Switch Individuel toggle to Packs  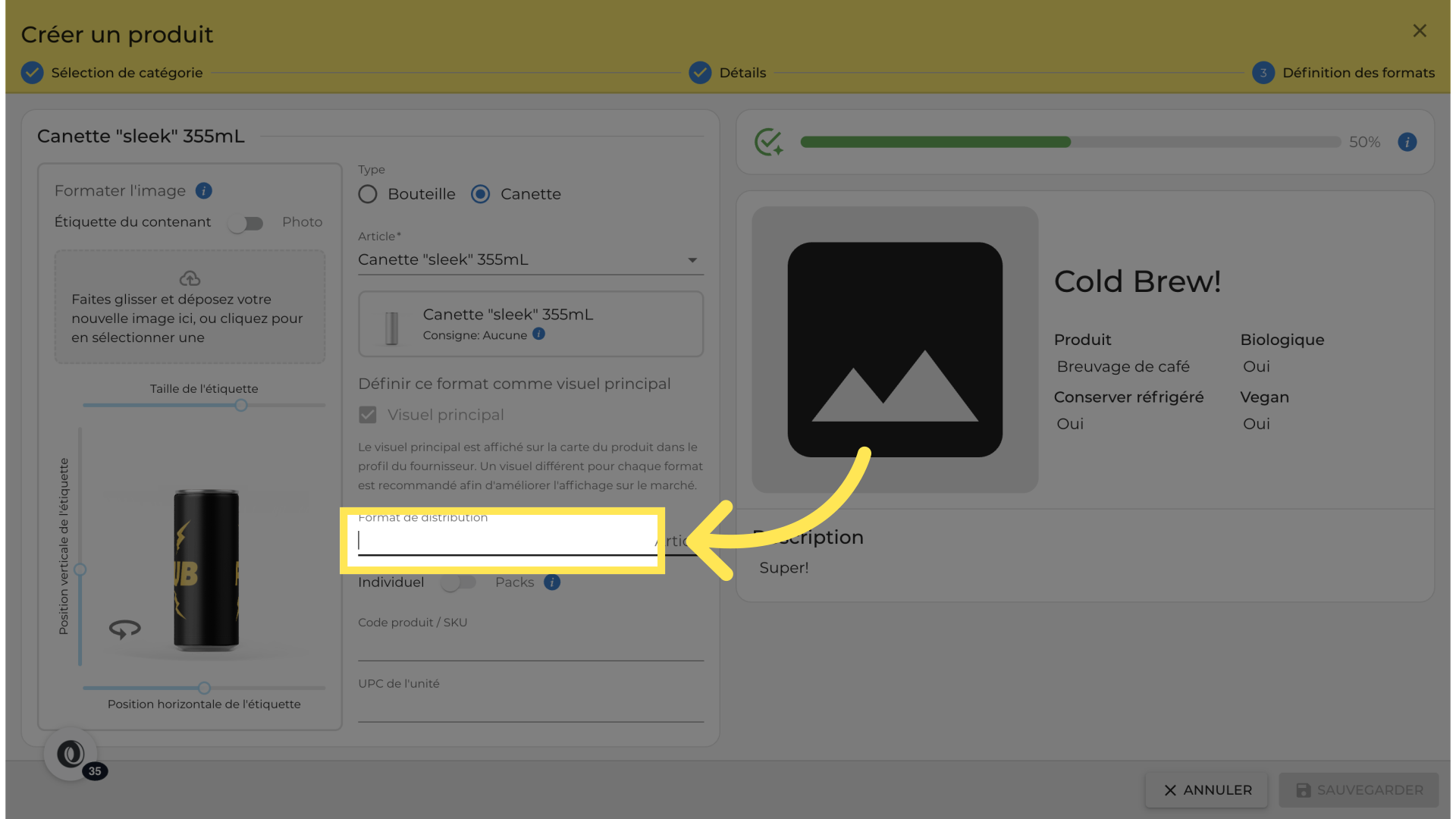[460, 582]
